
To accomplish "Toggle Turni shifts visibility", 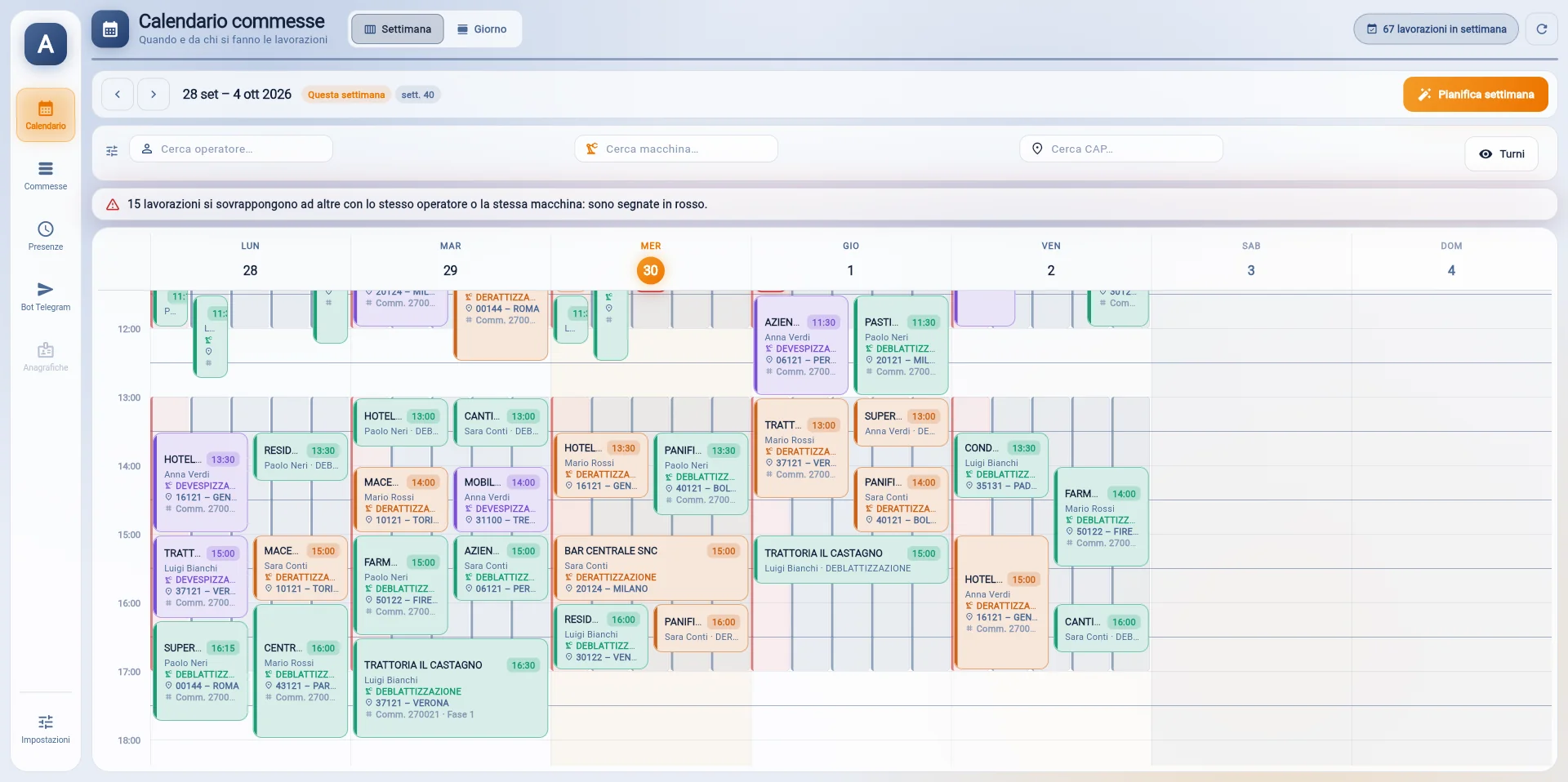I will point(1502,154).
